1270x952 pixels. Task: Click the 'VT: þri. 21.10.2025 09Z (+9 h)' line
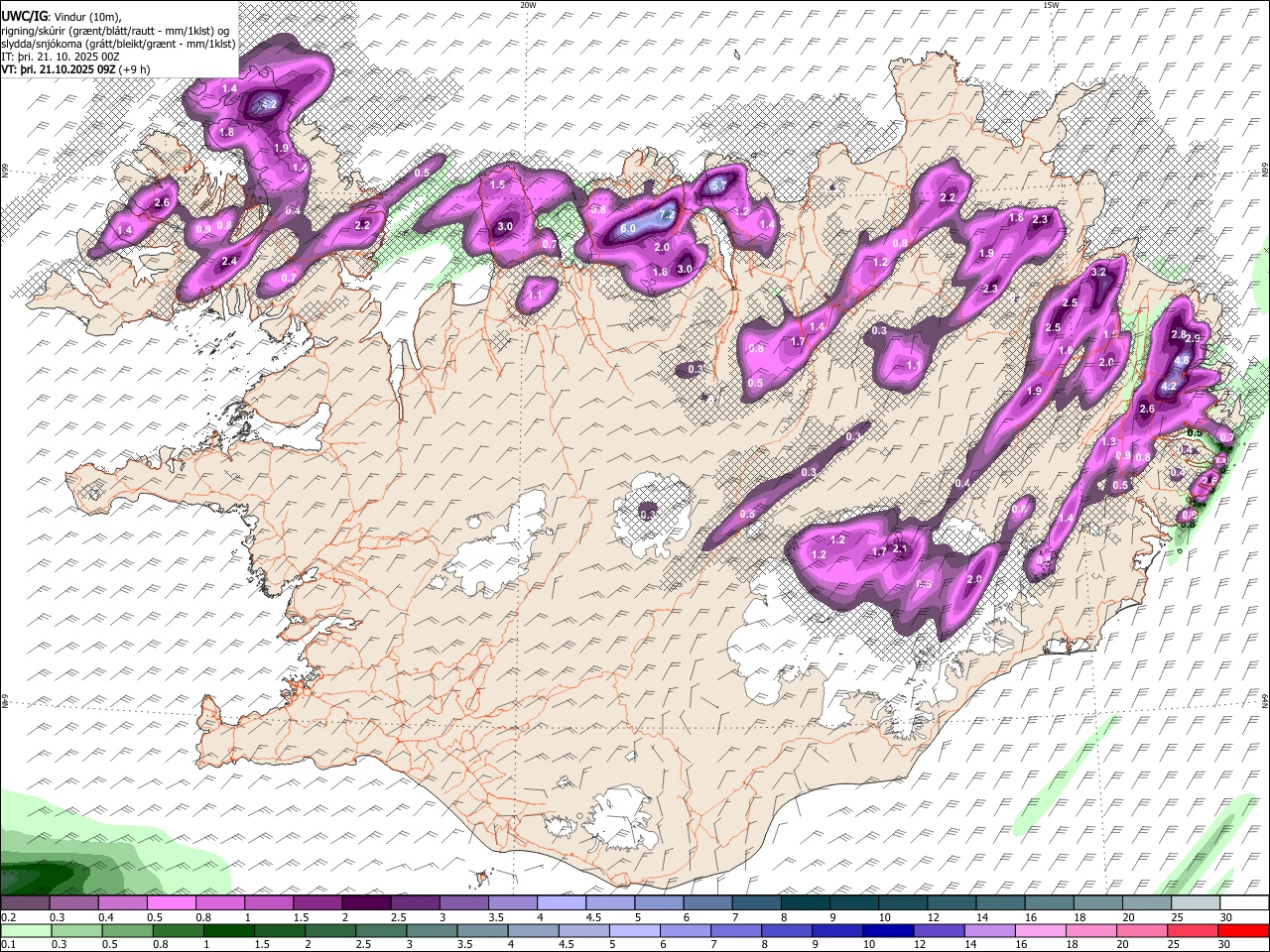pos(76,69)
